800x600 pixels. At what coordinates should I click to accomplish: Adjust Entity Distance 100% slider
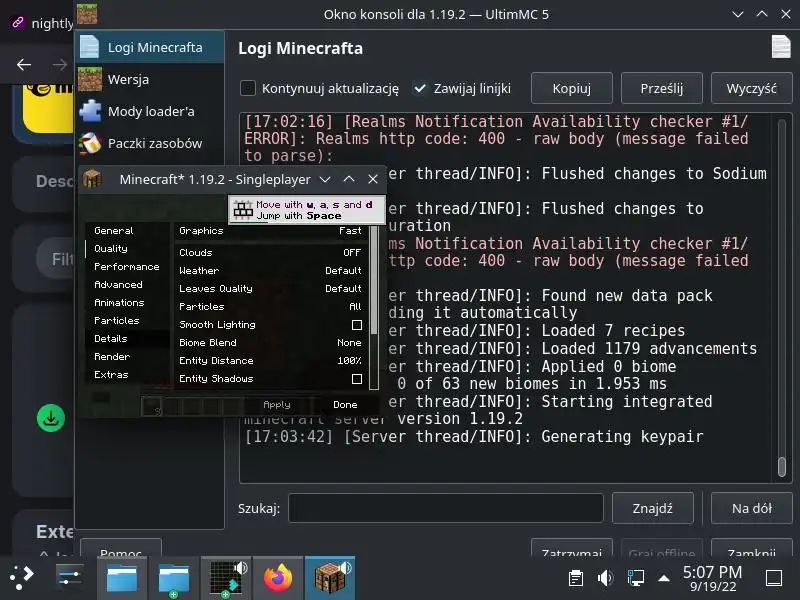(x=270, y=361)
